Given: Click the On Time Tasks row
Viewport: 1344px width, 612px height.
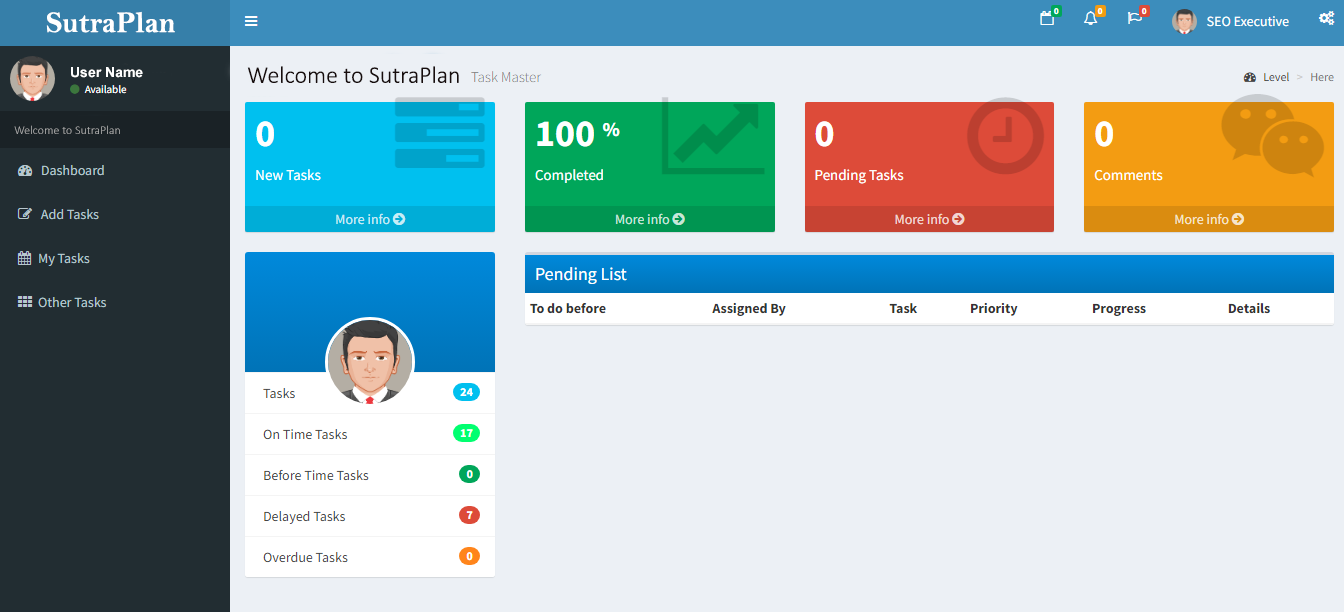Looking at the screenshot, I should click(370, 434).
